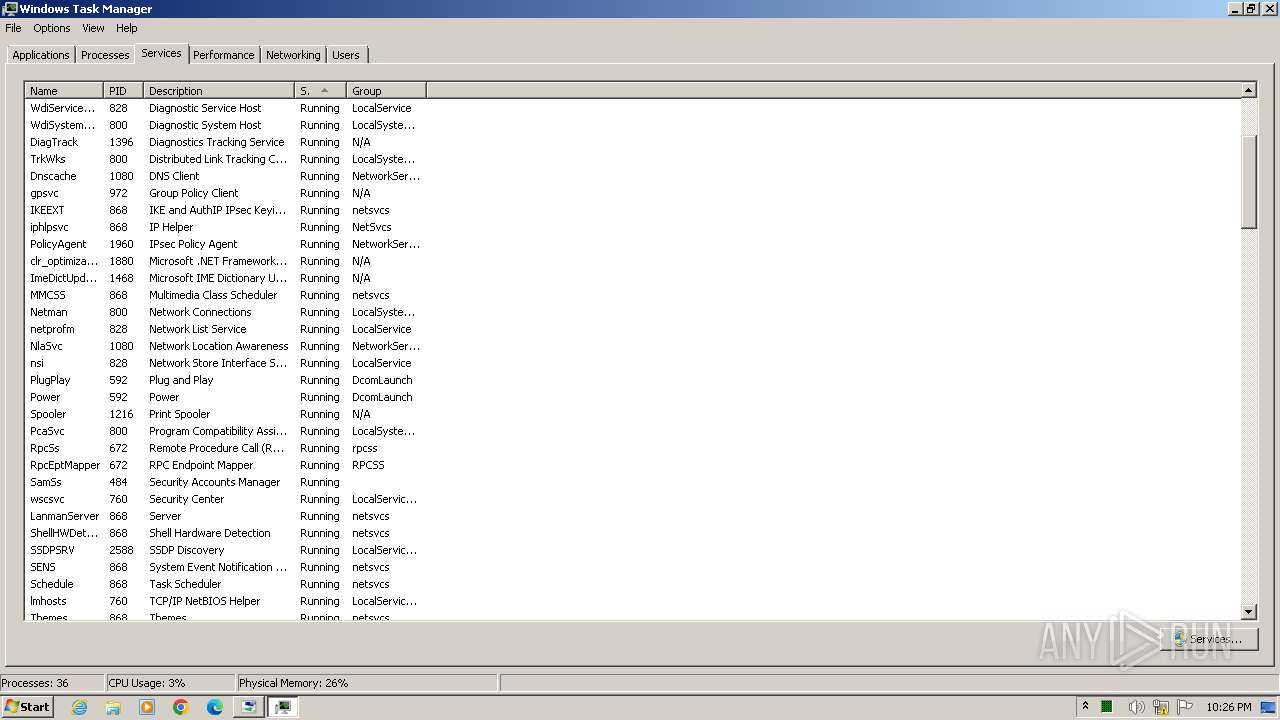The height and width of the screenshot is (720, 1280).
Task: Select the Task Manager taskbar button
Action: click(x=283, y=707)
